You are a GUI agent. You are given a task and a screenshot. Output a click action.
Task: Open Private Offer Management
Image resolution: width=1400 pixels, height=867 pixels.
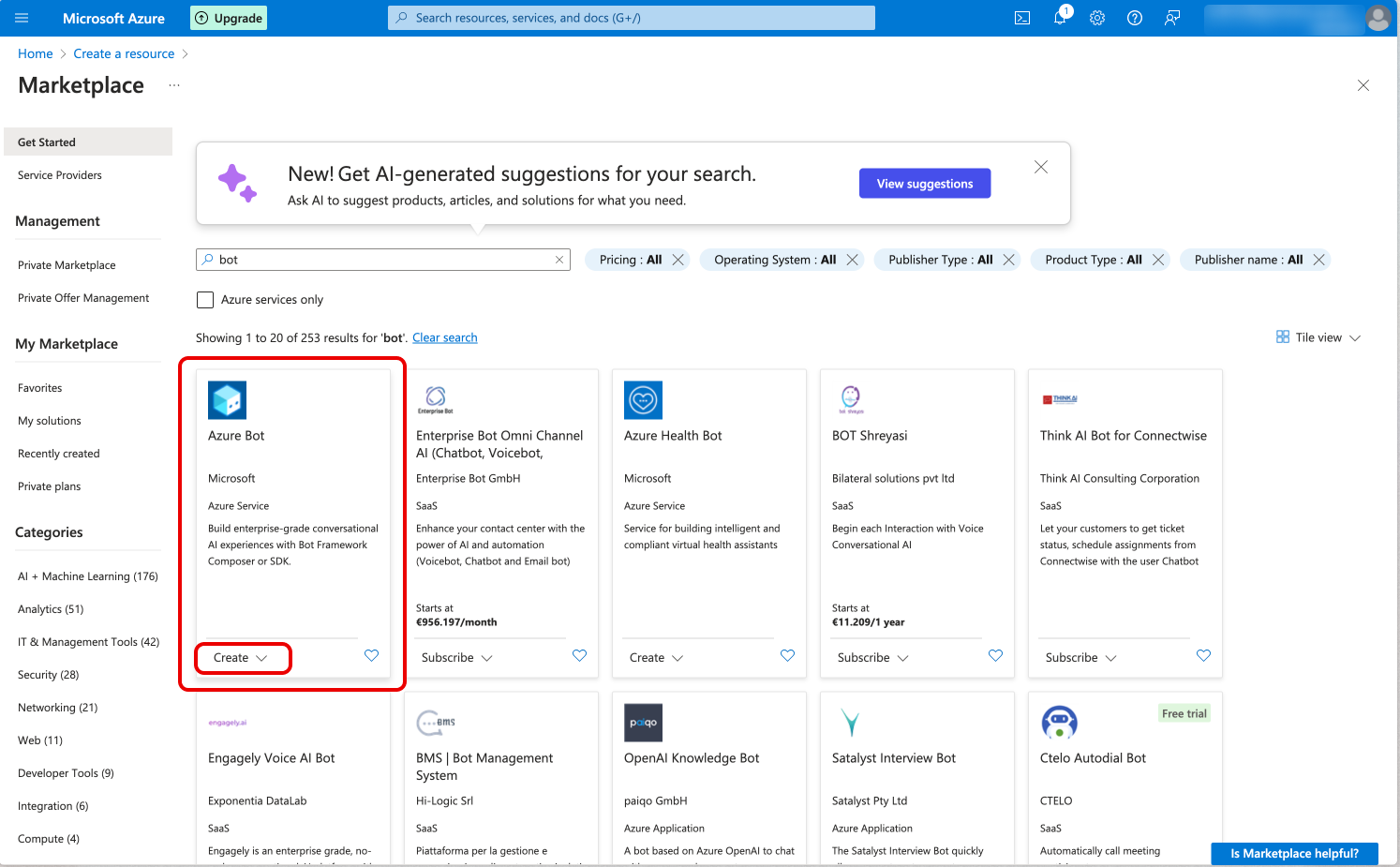click(x=83, y=298)
